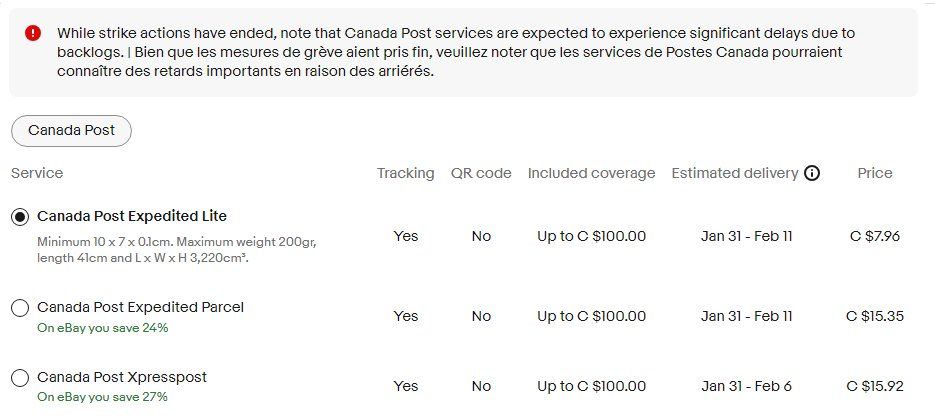Viewport: 935px width, 417px height.
Task: Click the Included coverage column header
Action: (x=592, y=174)
